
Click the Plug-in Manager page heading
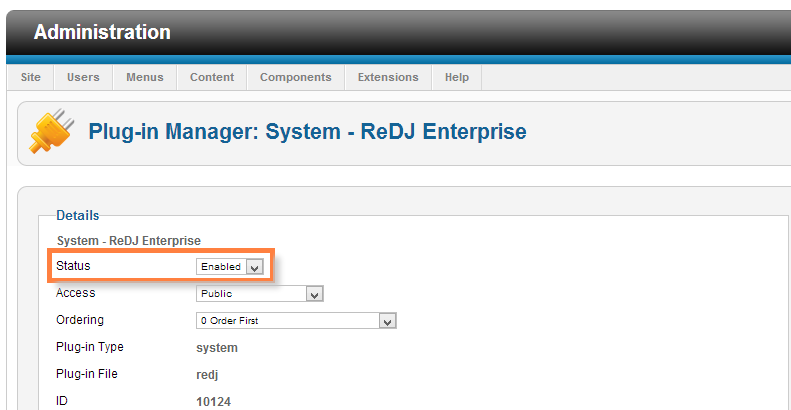click(x=307, y=132)
